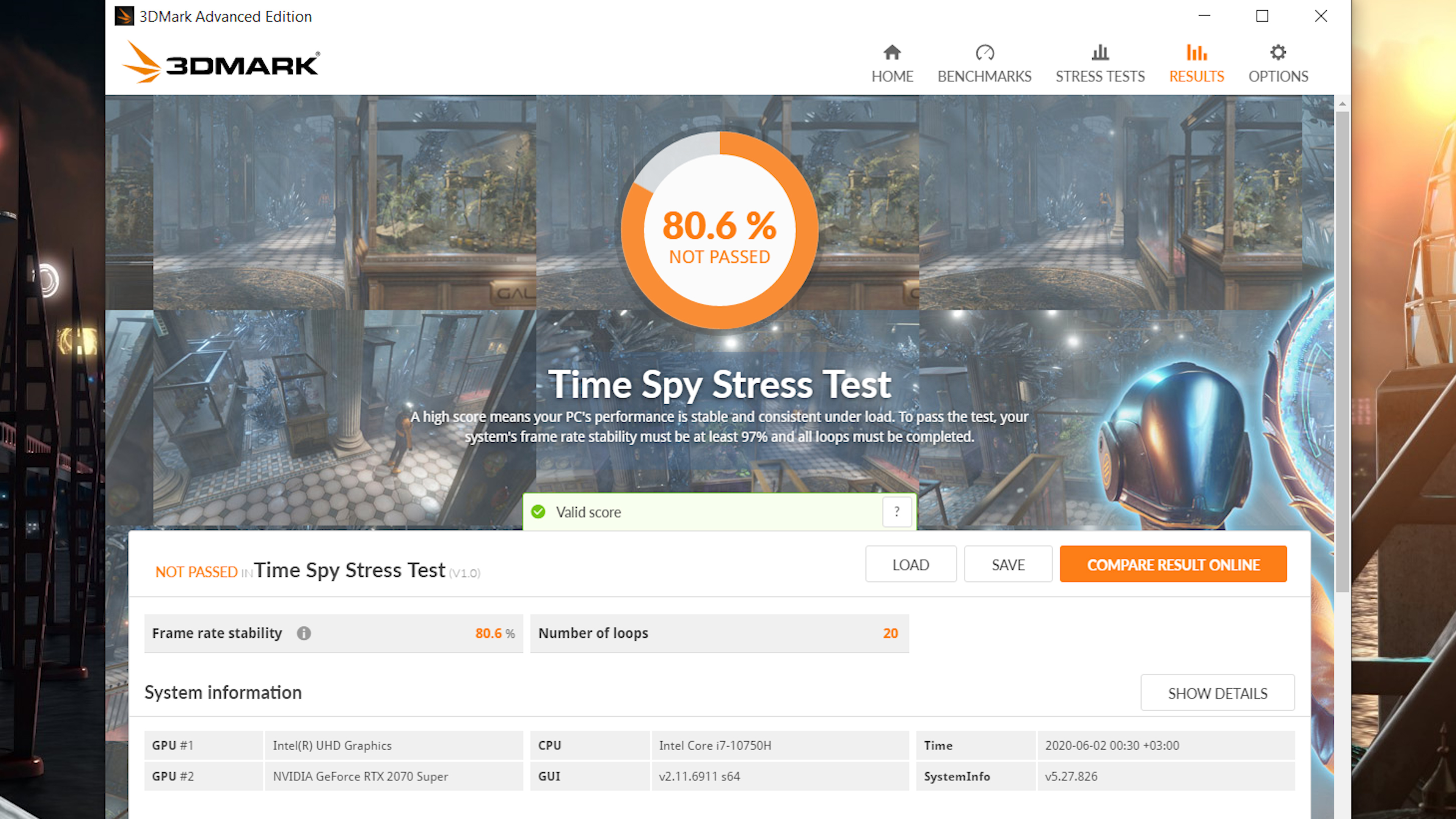Minimize the 3DMark window
Image resolution: width=1456 pixels, height=819 pixels.
1205,16
